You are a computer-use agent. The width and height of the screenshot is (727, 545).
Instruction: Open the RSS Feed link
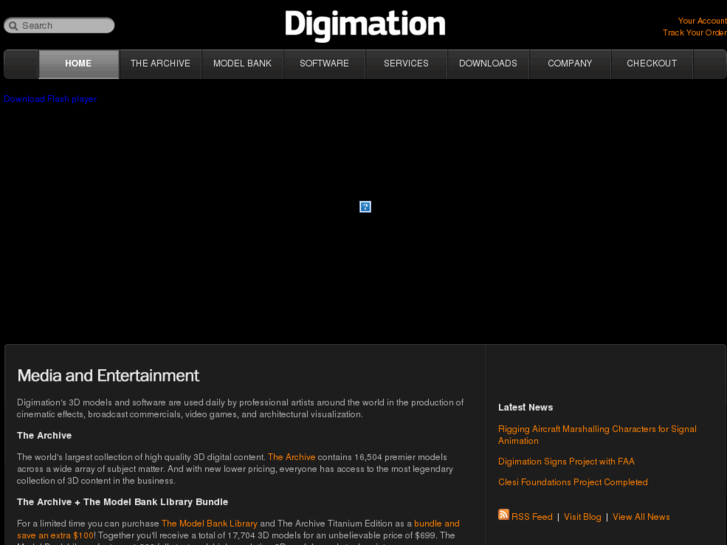[532, 517]
